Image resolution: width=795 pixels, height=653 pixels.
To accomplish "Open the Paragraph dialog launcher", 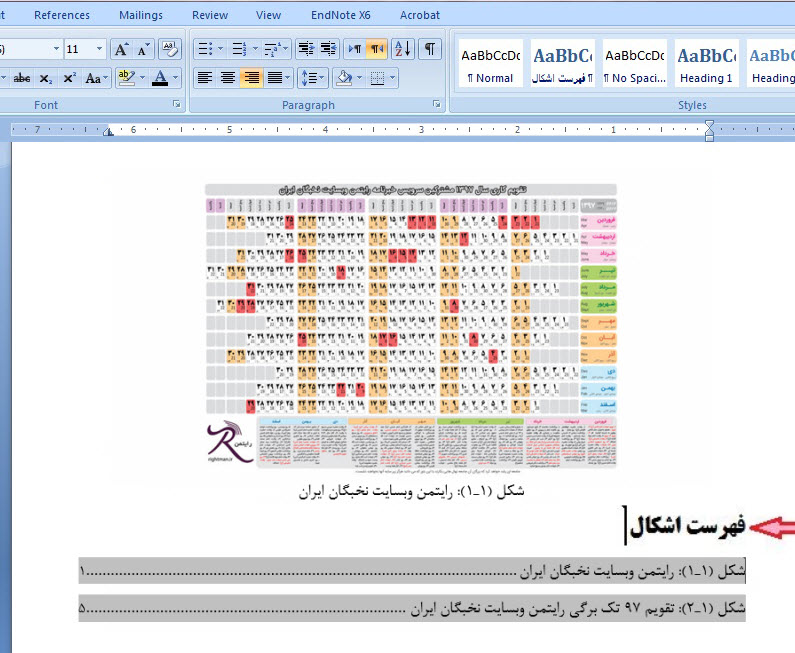I will [437, 105].
